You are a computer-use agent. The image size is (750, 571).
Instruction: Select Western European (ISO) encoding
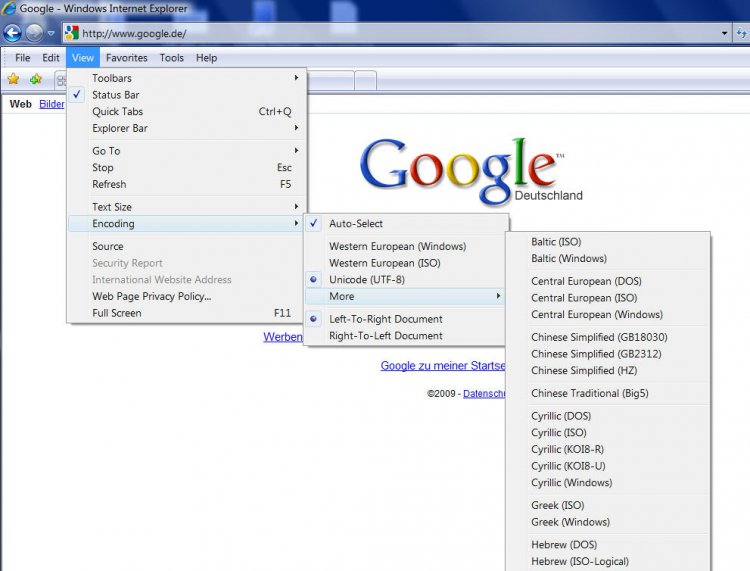[406, 263]
